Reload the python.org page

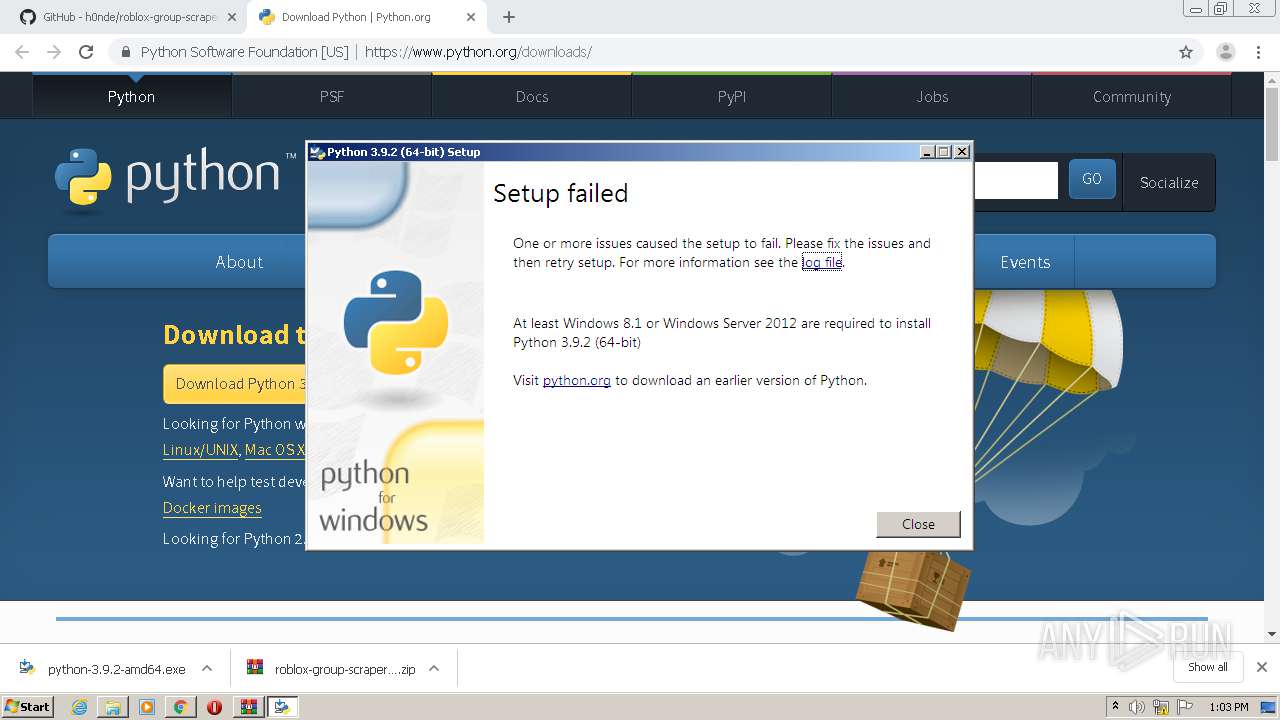(86, 52)
